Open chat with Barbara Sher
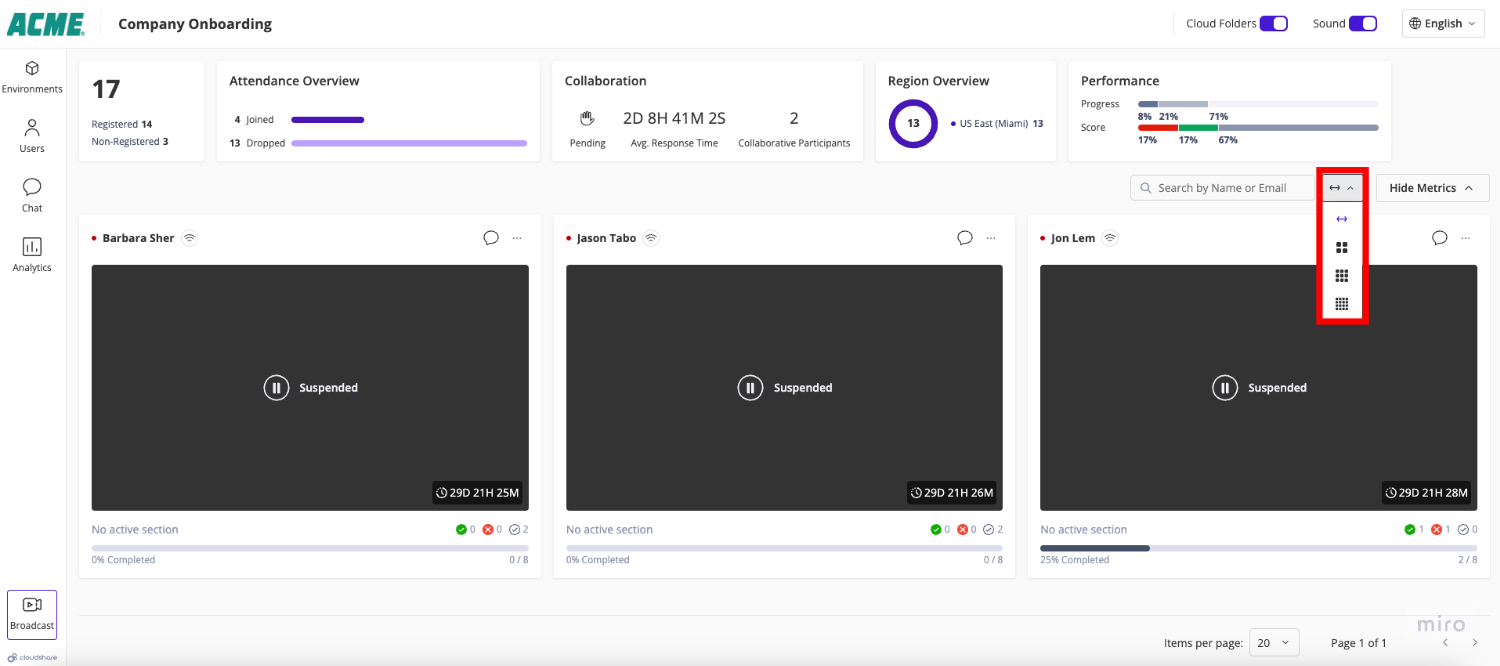1500x666 pixels. coord(491,238)
